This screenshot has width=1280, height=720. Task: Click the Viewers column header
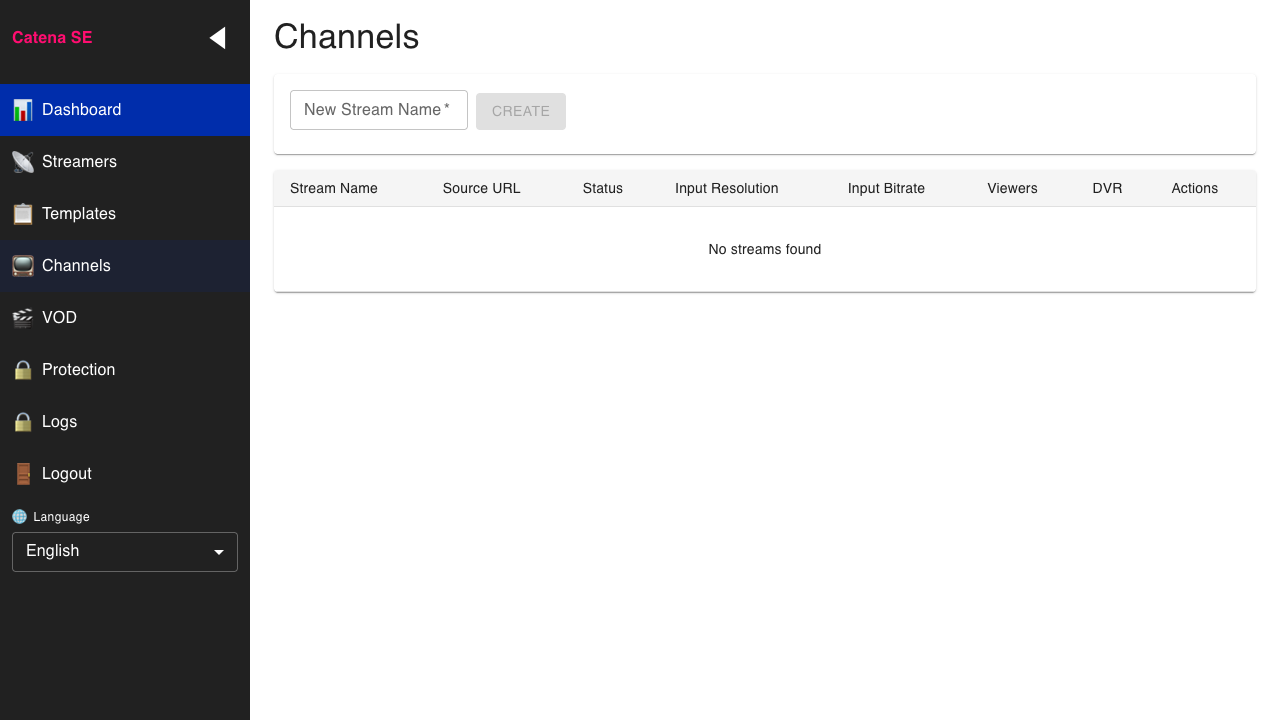coord(1012,188)
